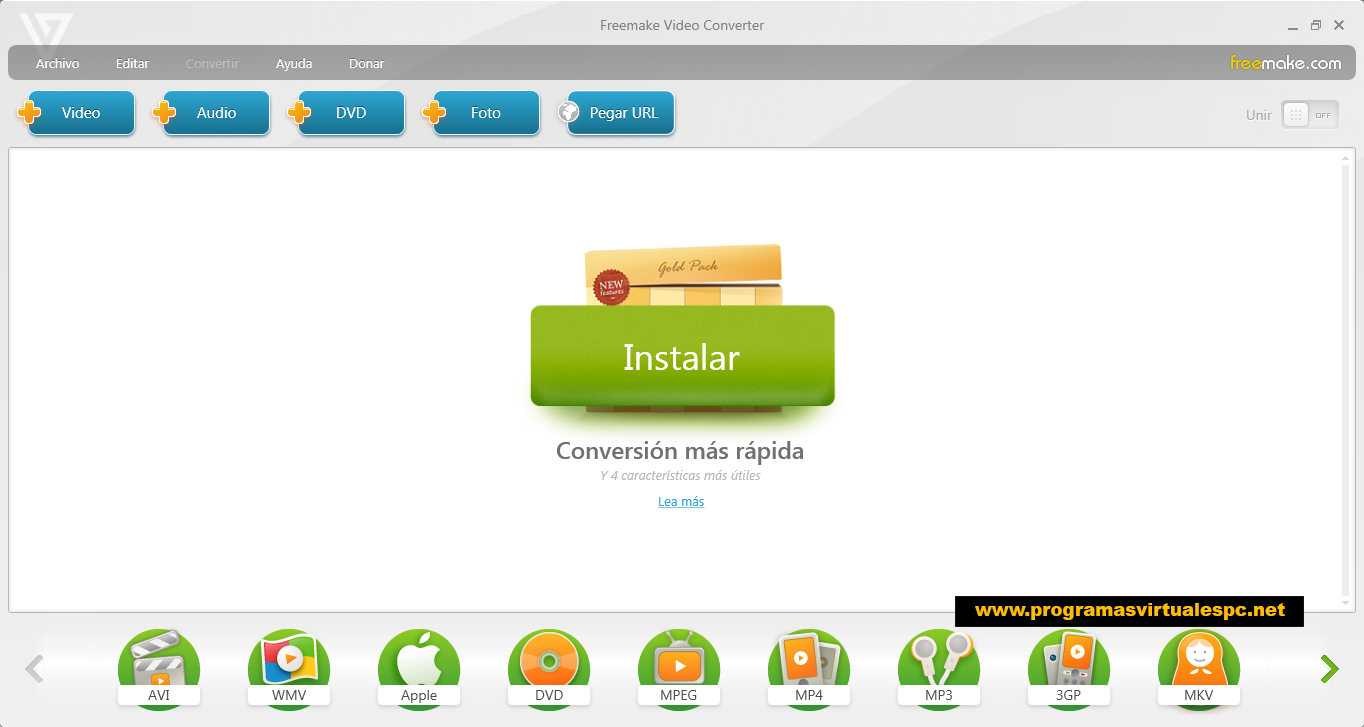Add audio files with Audio button
This screenshot has height=727, width=1364.
point(211,113)
